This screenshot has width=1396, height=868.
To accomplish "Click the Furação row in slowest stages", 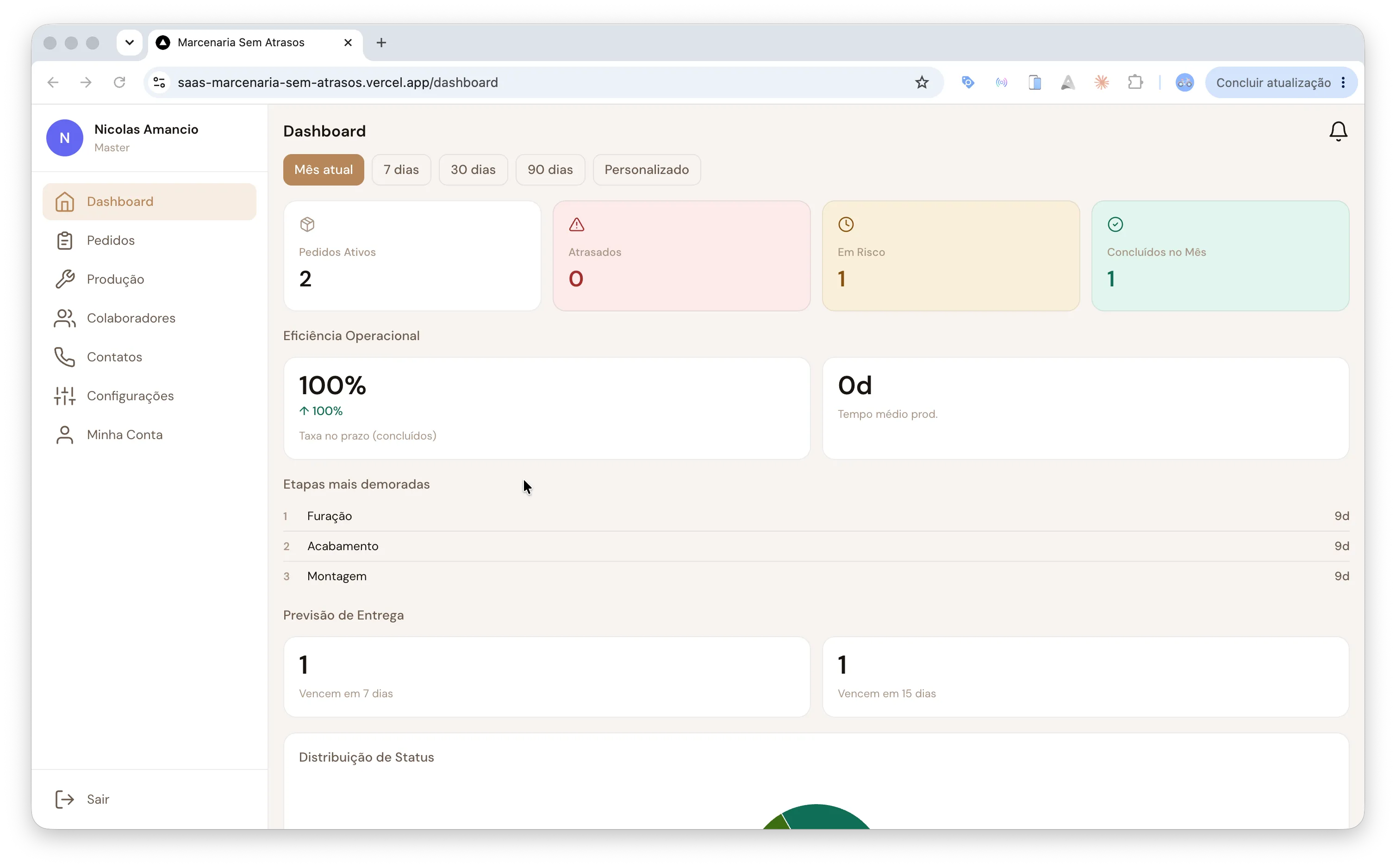I will pos(816,516).
